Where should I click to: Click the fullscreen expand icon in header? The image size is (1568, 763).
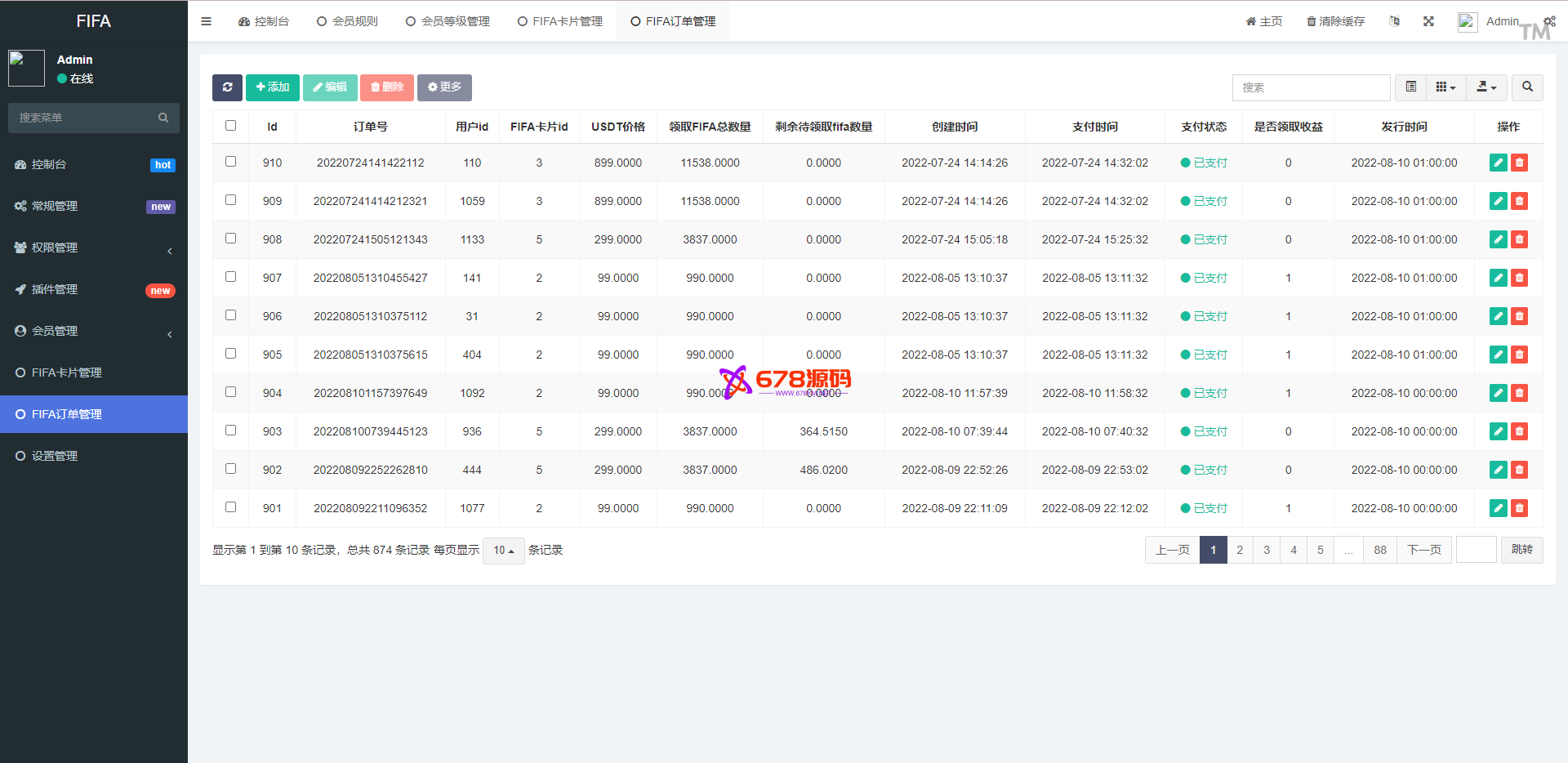click(1428, 21)
